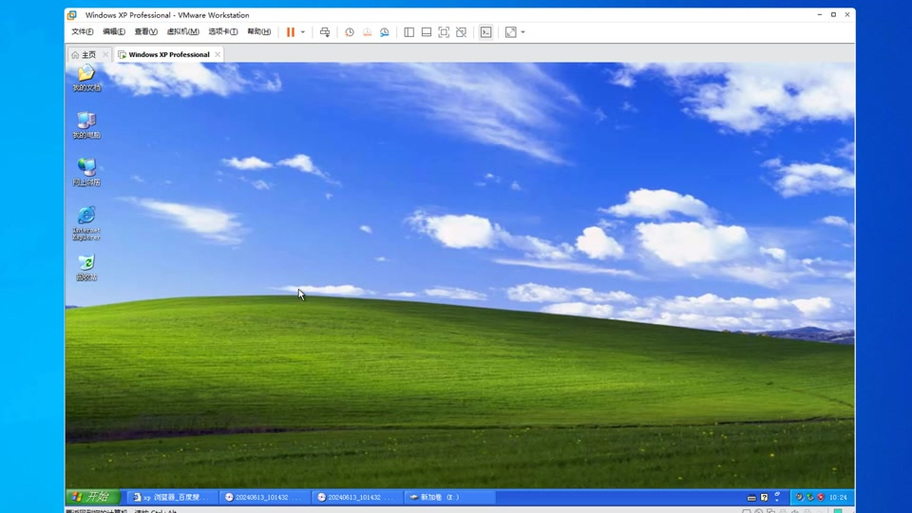Revert to snapshot using the orange clock icon
Image resolution: width=912 pixels, height=513 pixels.
pyautogui.click(x=367, y=32)
